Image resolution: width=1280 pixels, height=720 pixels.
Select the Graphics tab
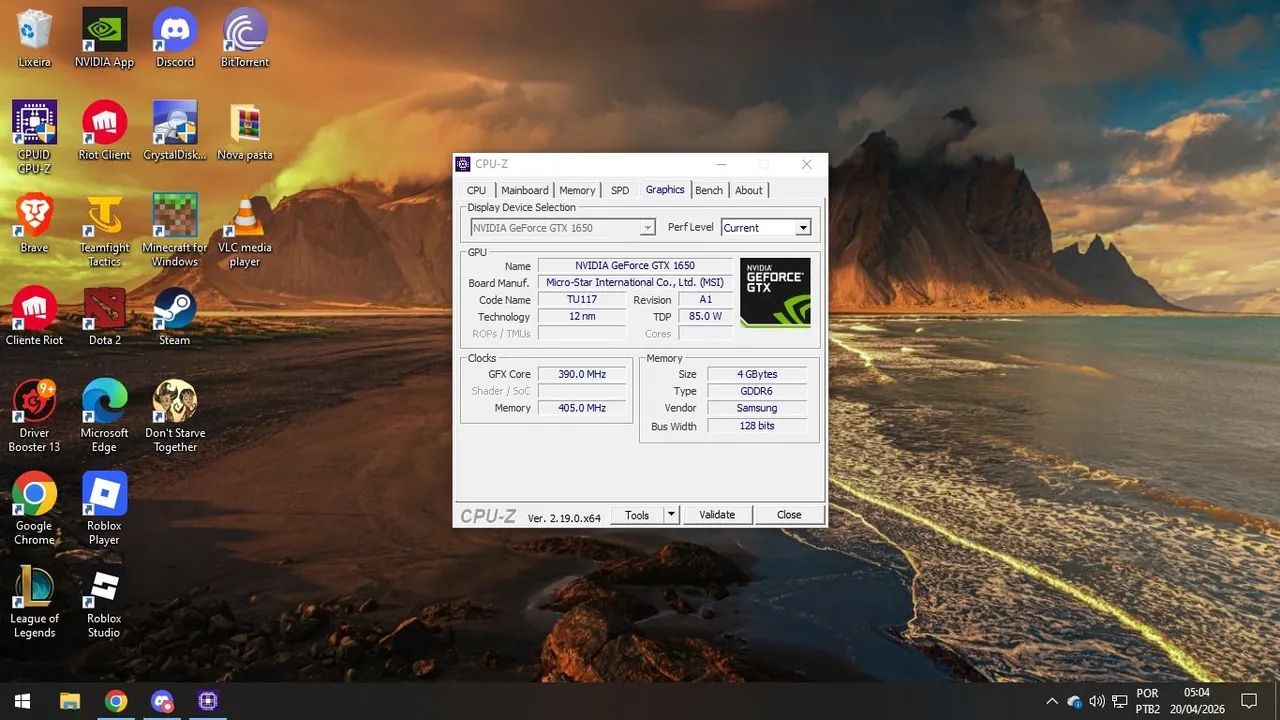(x=665, y=189)
